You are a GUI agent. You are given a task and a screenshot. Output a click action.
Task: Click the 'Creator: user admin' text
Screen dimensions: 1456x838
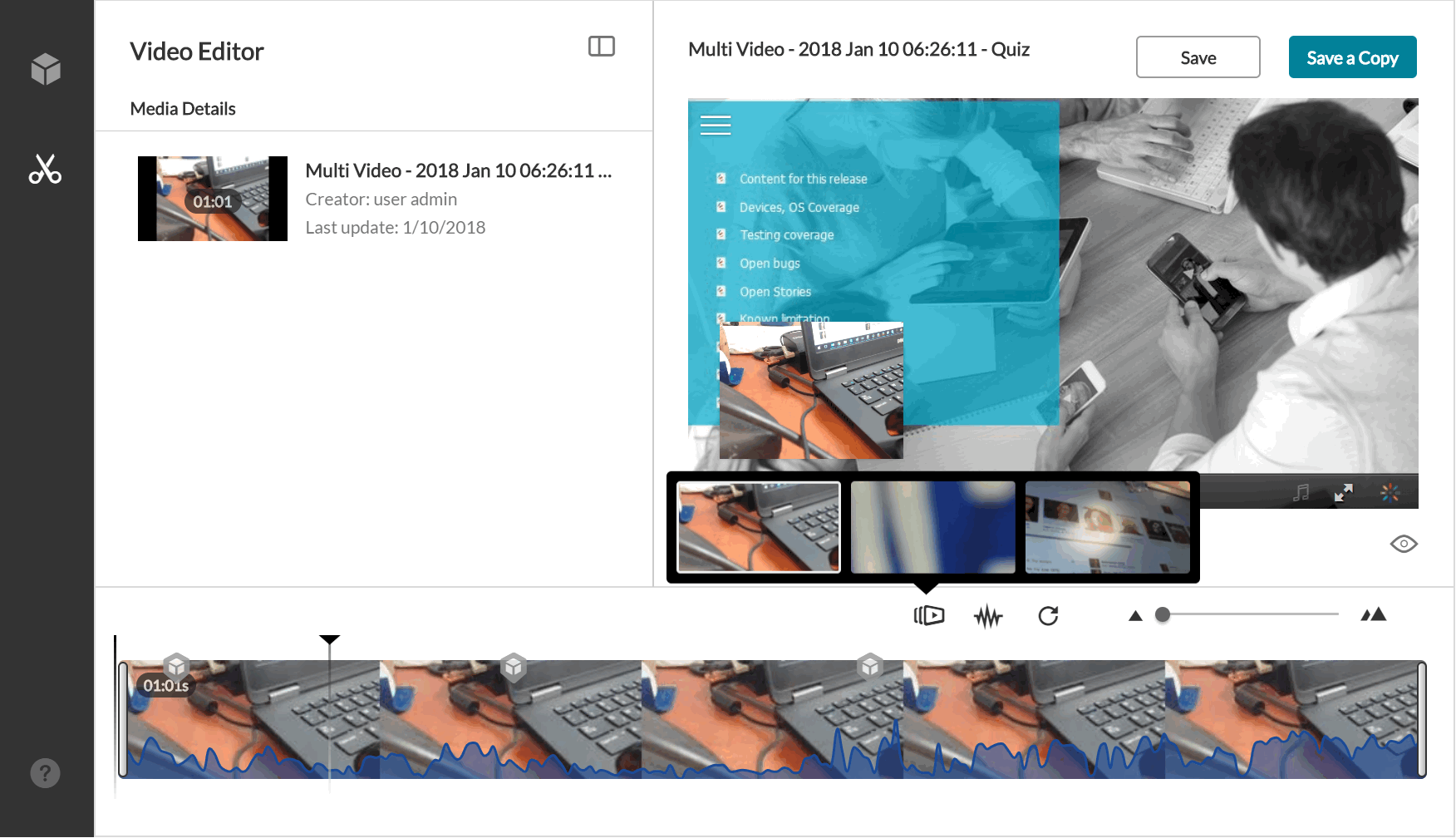[x=381, y=200]
